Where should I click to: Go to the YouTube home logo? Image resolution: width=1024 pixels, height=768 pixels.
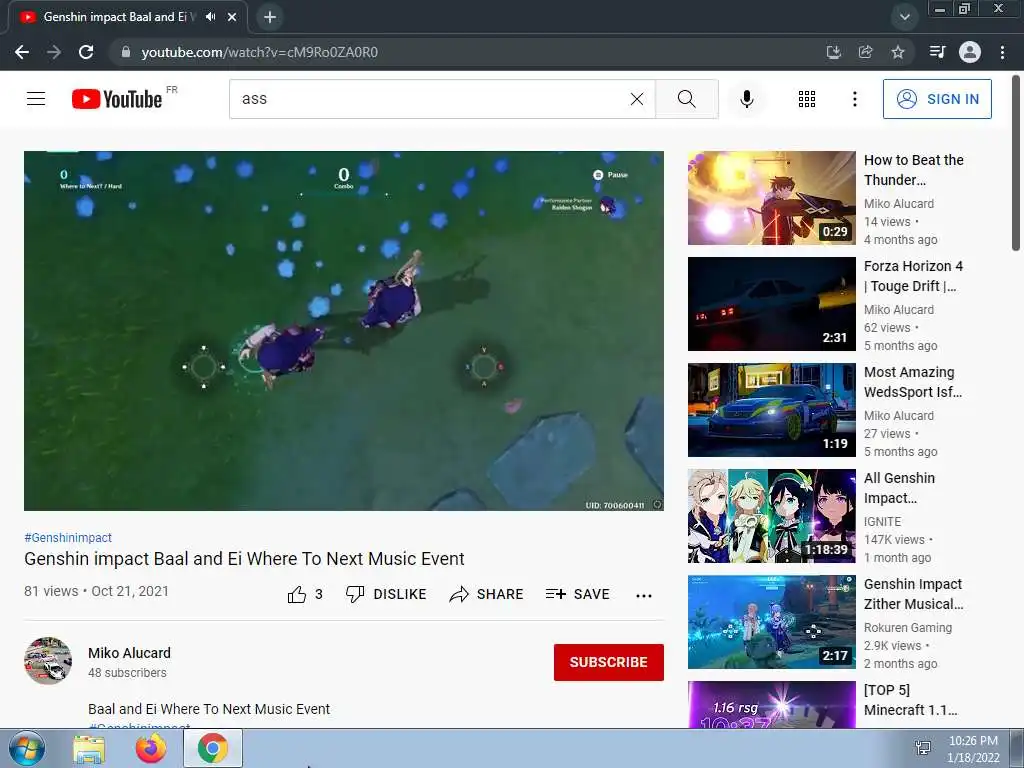pos(118,99)
